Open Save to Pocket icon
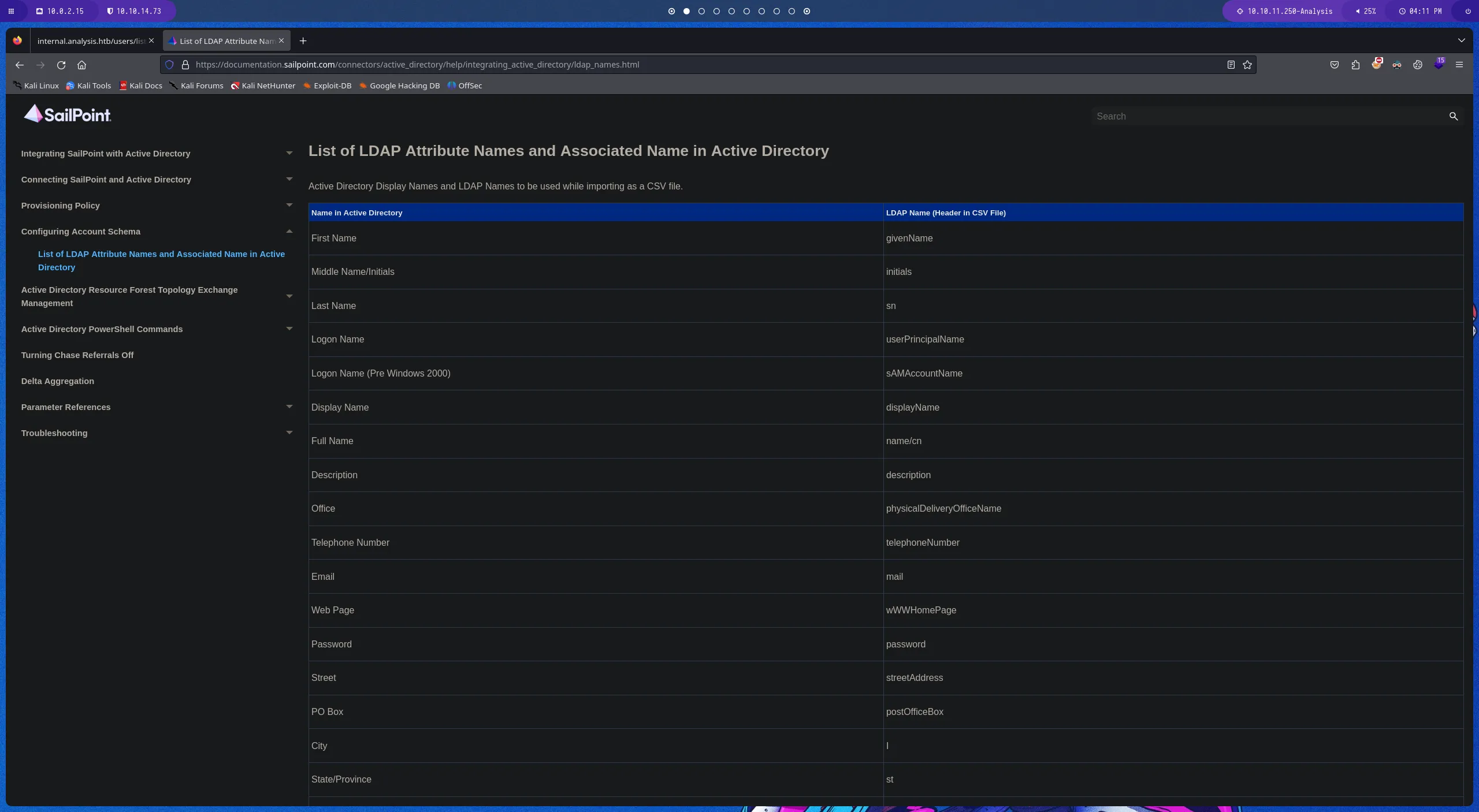The image size is (1479, 812). [x=1334, y=65]
